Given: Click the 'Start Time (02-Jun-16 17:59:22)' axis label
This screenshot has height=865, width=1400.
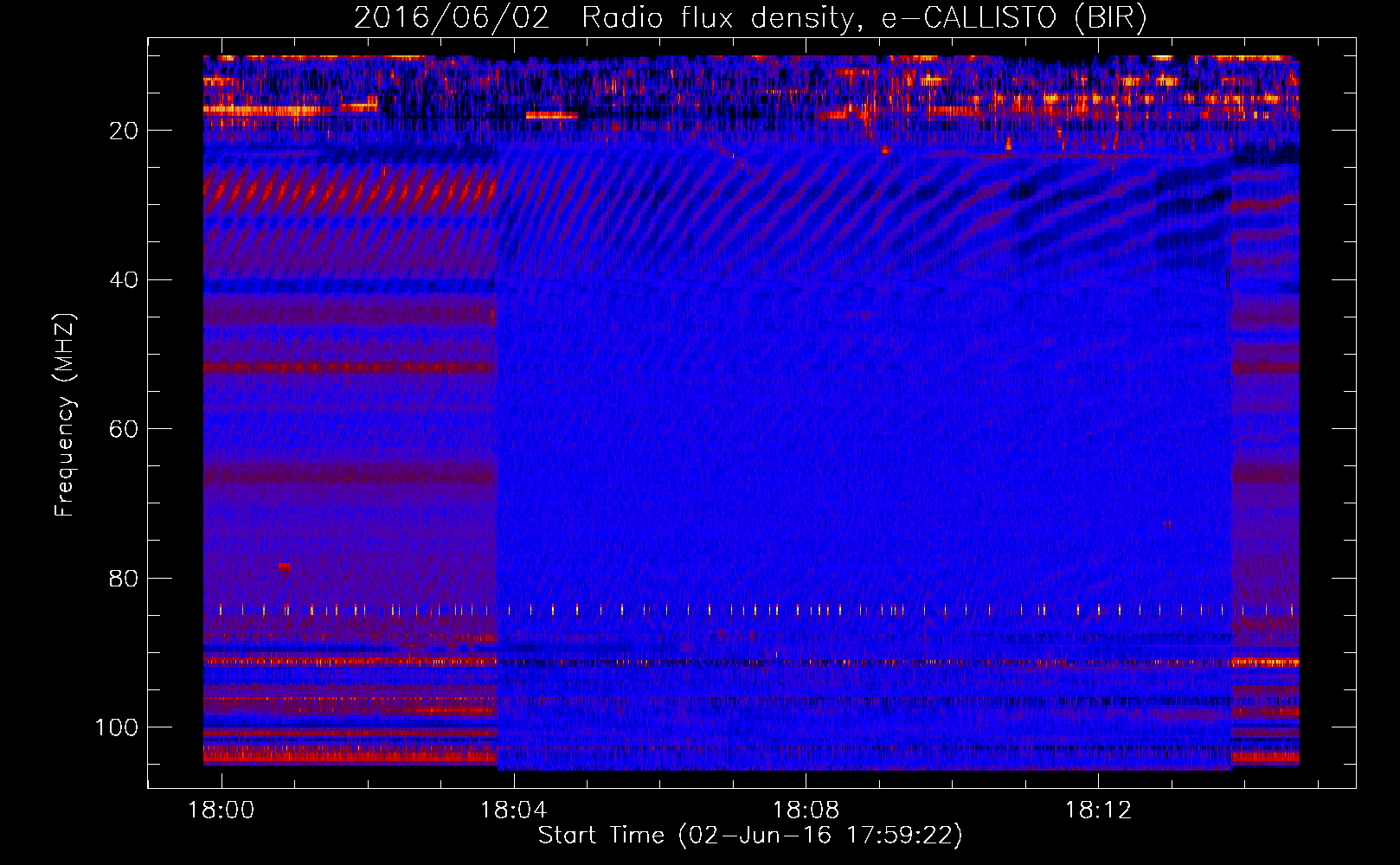Looking at the screenshot, I should point(750,836).
